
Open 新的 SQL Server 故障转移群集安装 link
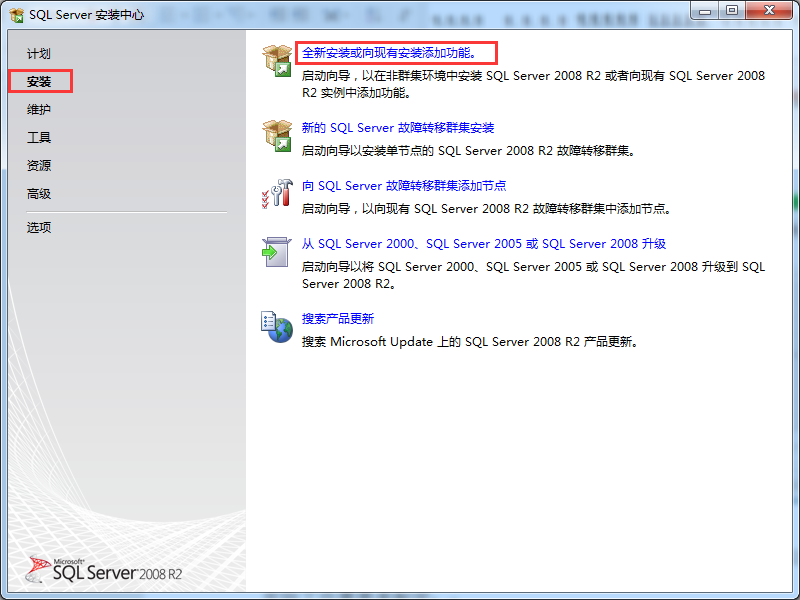(398, 128)
